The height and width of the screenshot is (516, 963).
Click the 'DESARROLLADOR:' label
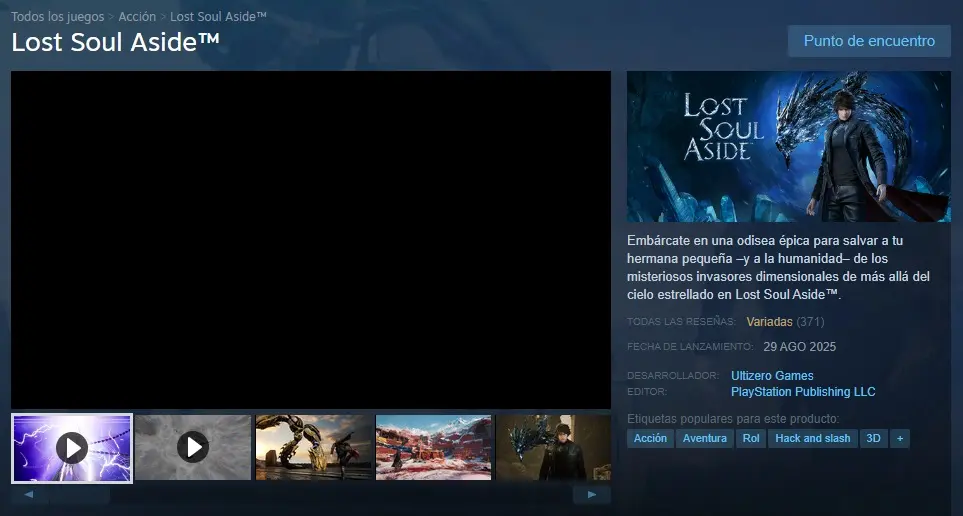point(673,375)
